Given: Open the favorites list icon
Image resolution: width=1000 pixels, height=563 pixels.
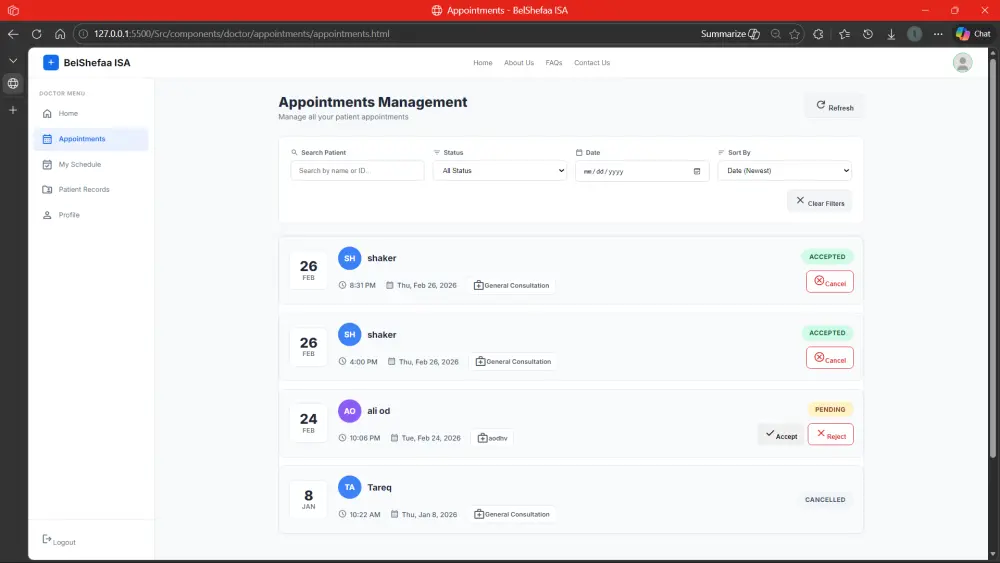Looking at the screenshot, I should (x=844, y=34).
